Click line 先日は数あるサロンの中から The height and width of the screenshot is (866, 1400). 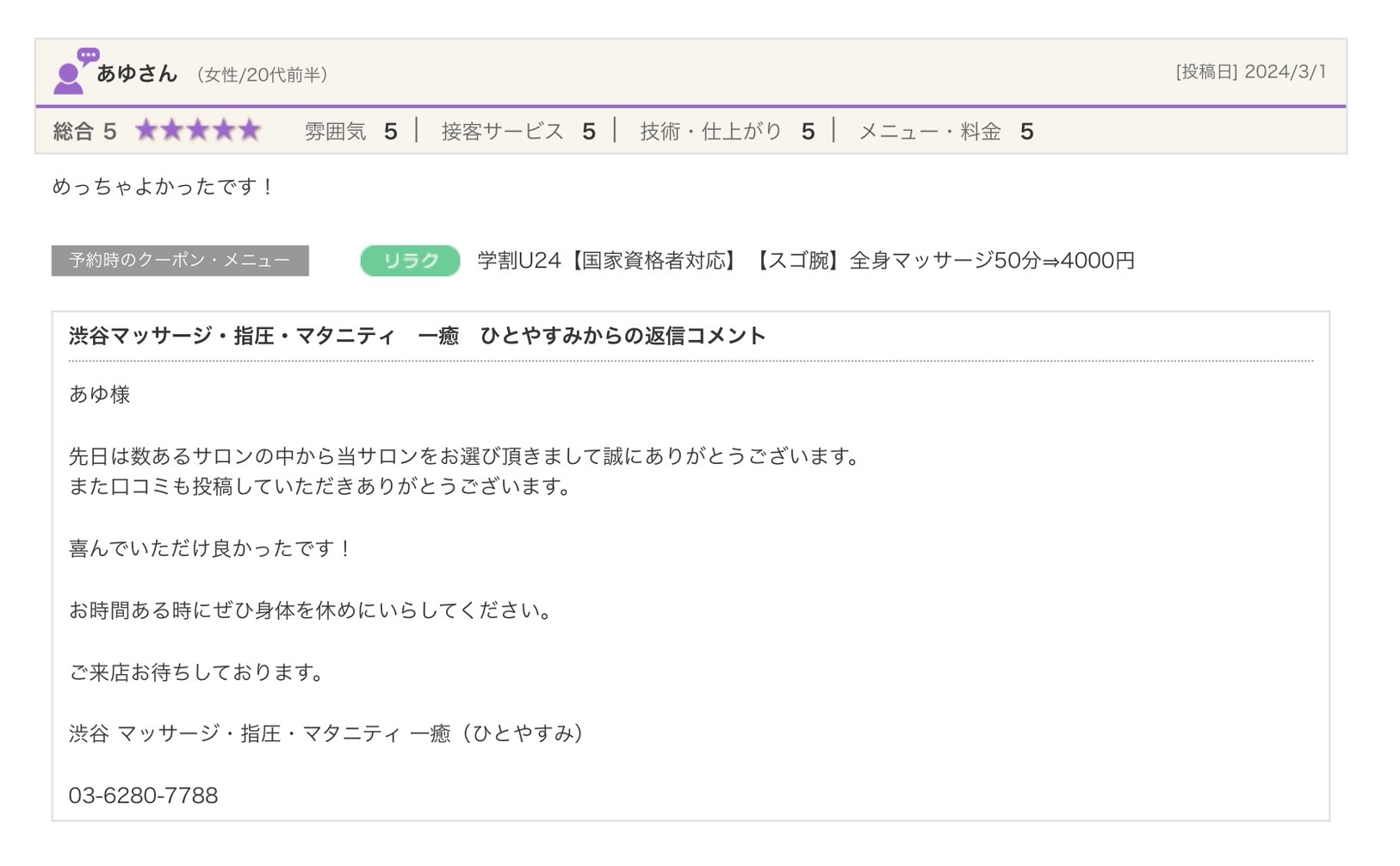click(466, 456)
